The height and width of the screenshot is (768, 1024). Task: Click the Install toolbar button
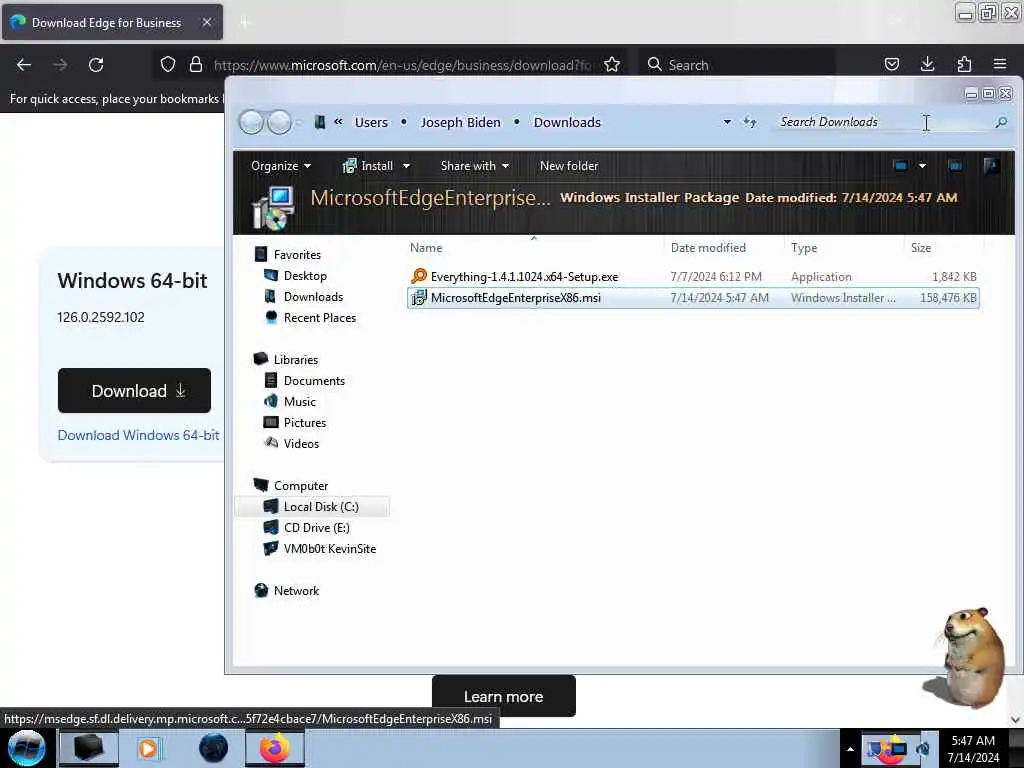click(x=368, y=166)
